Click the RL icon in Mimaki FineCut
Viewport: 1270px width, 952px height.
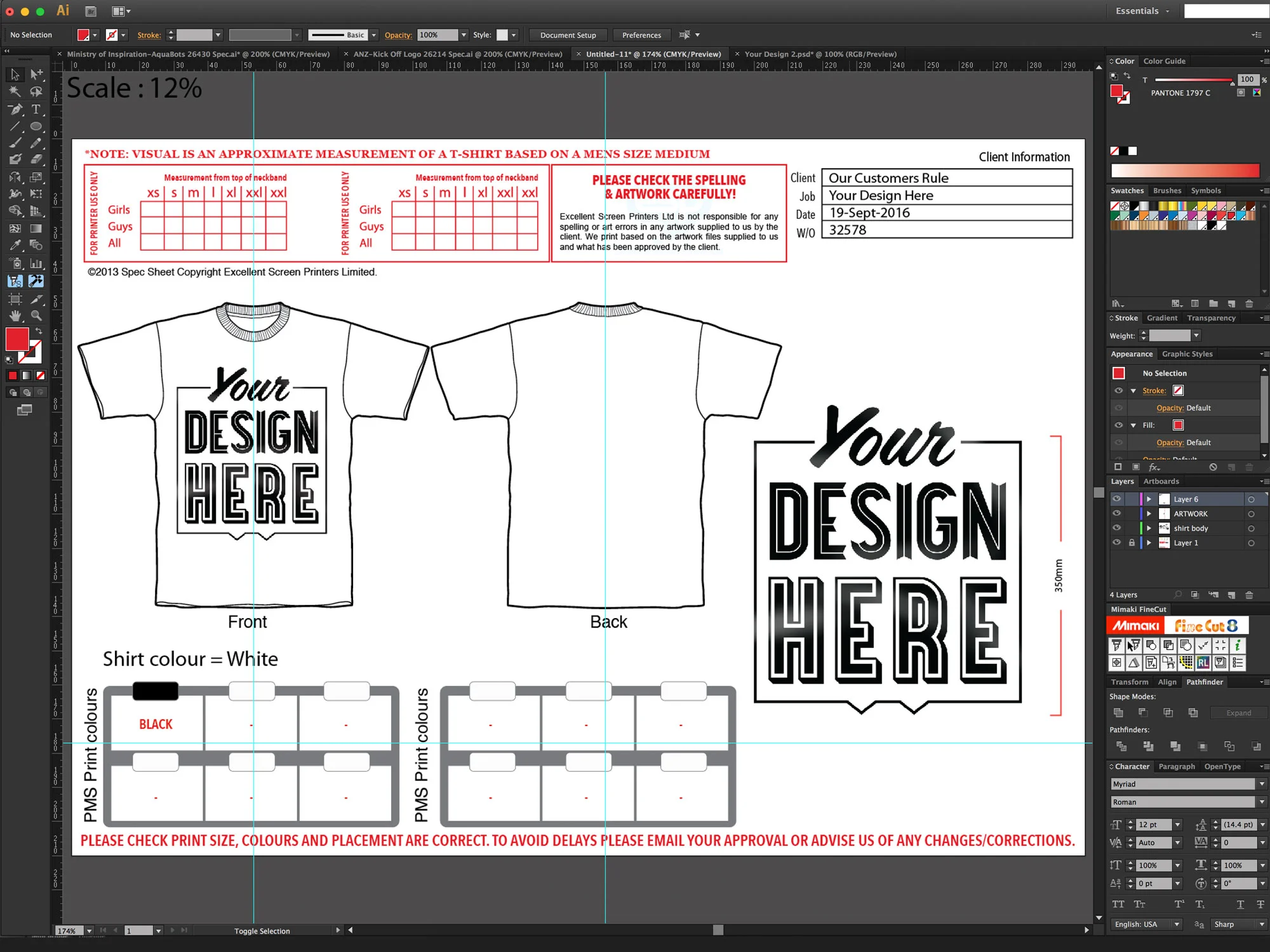pos(1203,663)
